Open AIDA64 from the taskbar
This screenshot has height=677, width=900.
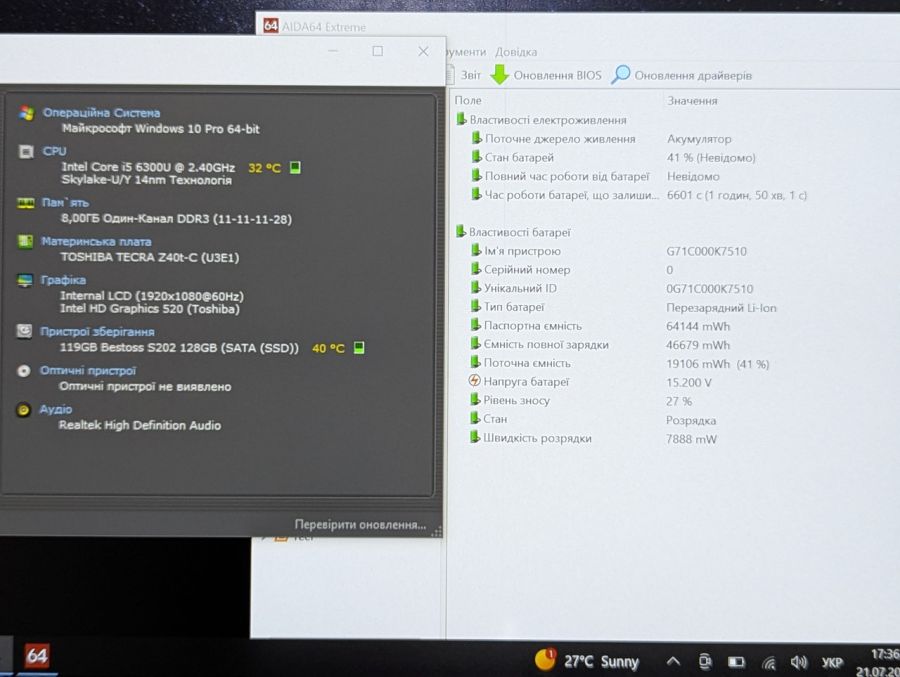click(37, 656)
